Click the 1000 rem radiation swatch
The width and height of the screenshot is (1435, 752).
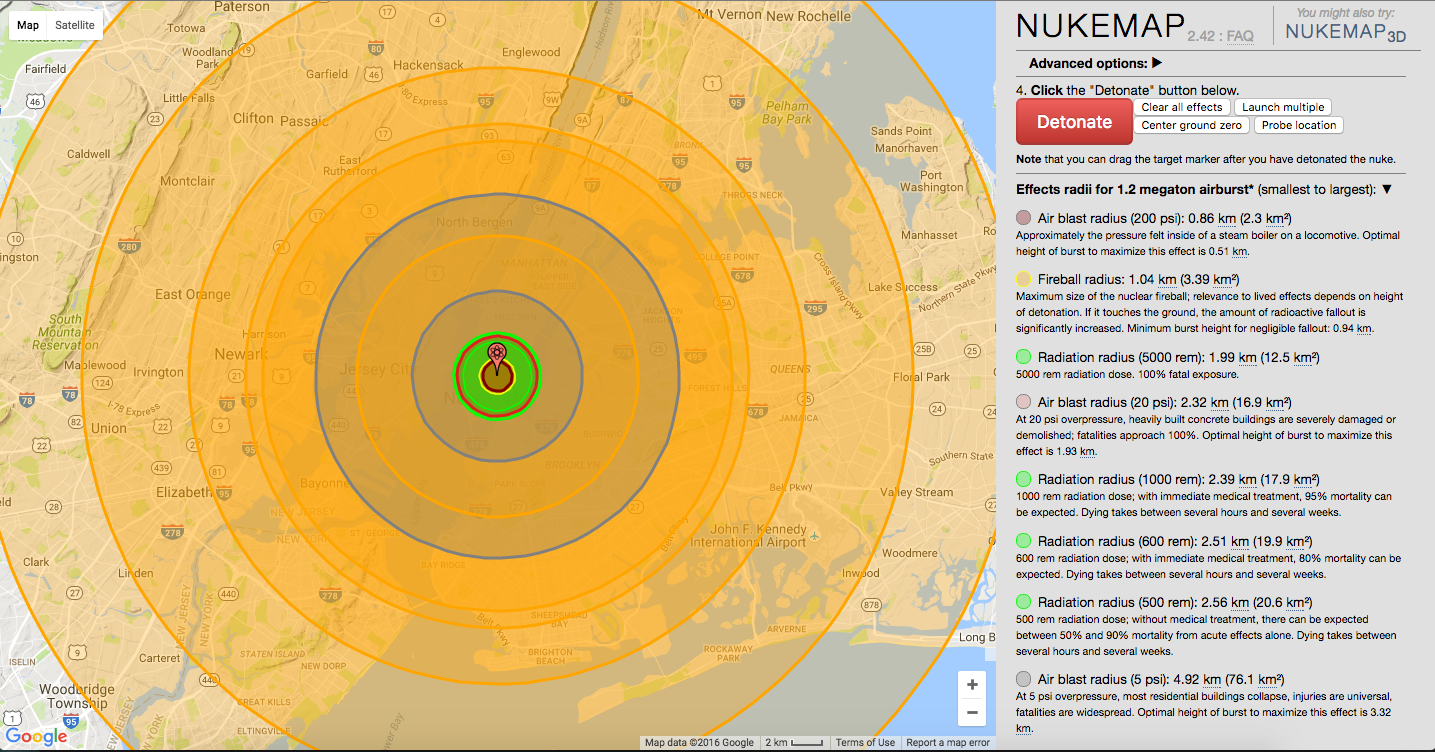[x=1024, y=479]
